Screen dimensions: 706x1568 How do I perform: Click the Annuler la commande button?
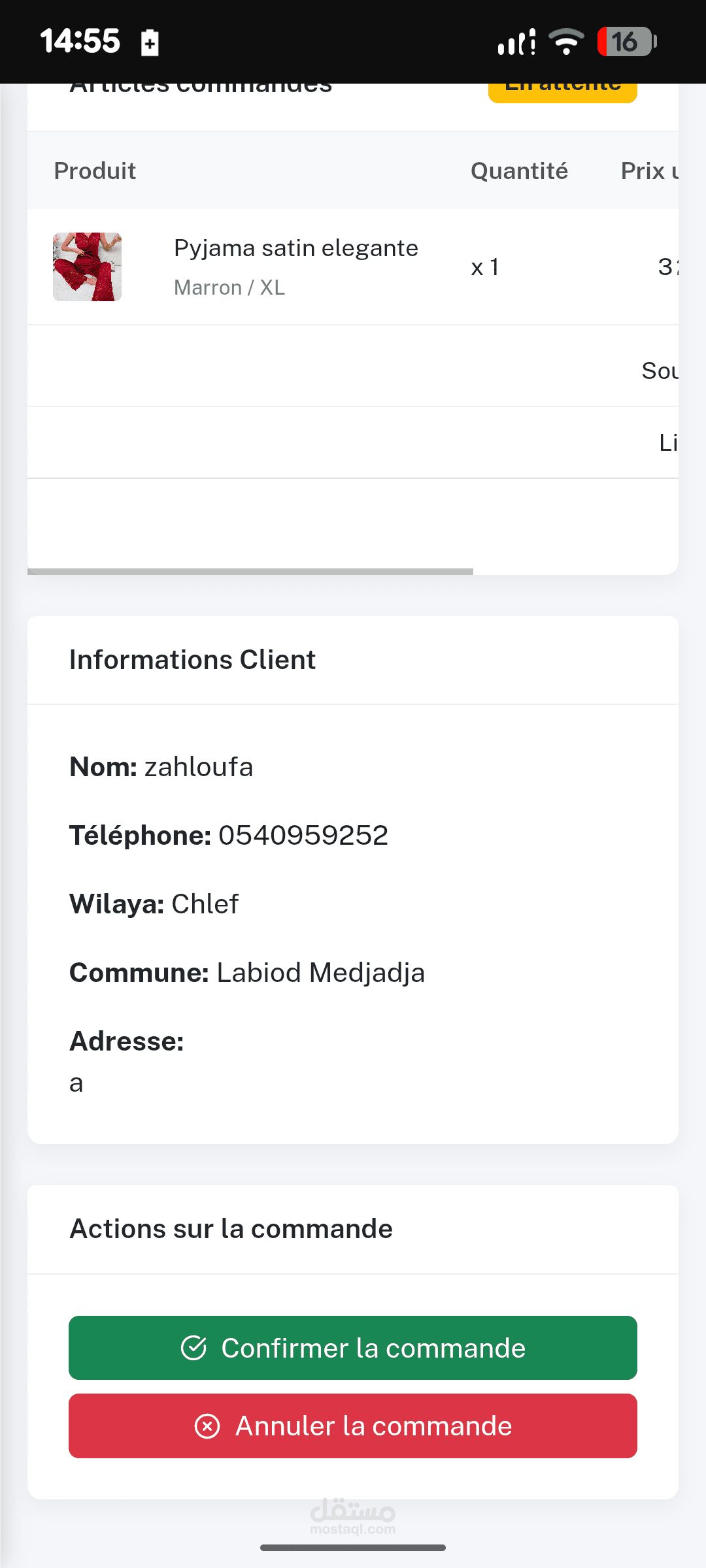[353, 1426]
